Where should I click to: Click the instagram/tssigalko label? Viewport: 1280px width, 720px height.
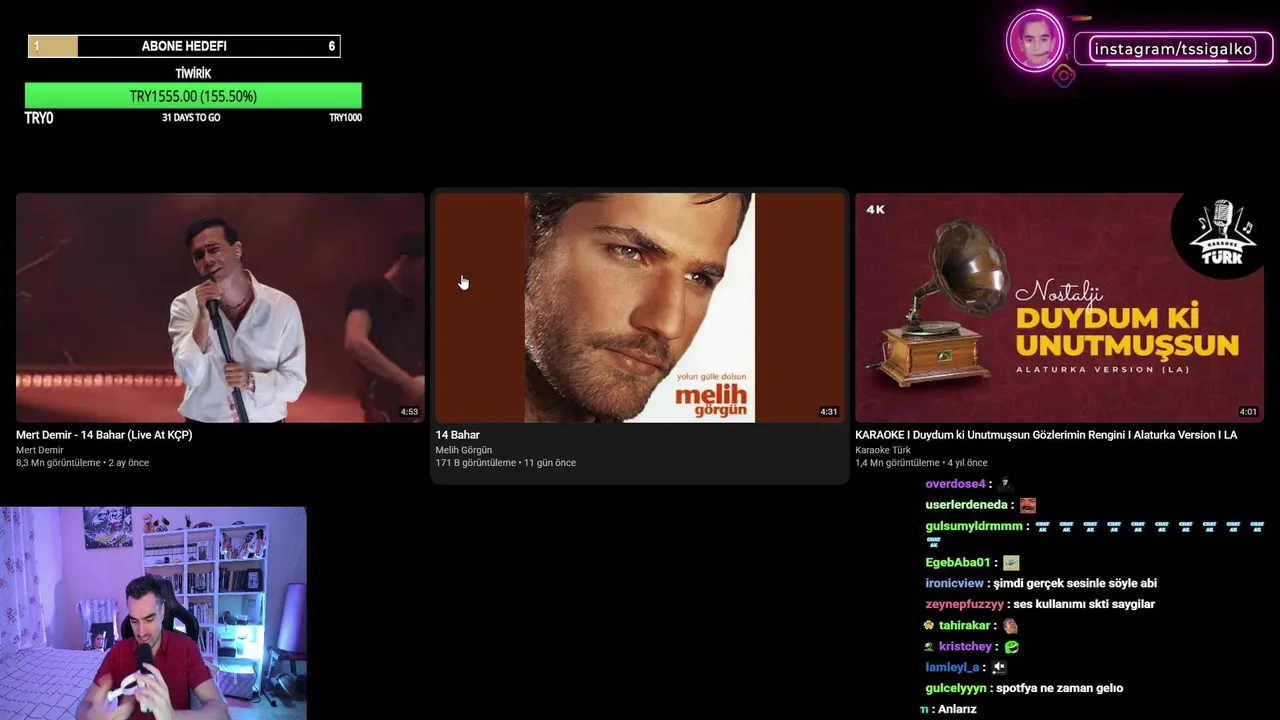click(x=1173, y=49)
